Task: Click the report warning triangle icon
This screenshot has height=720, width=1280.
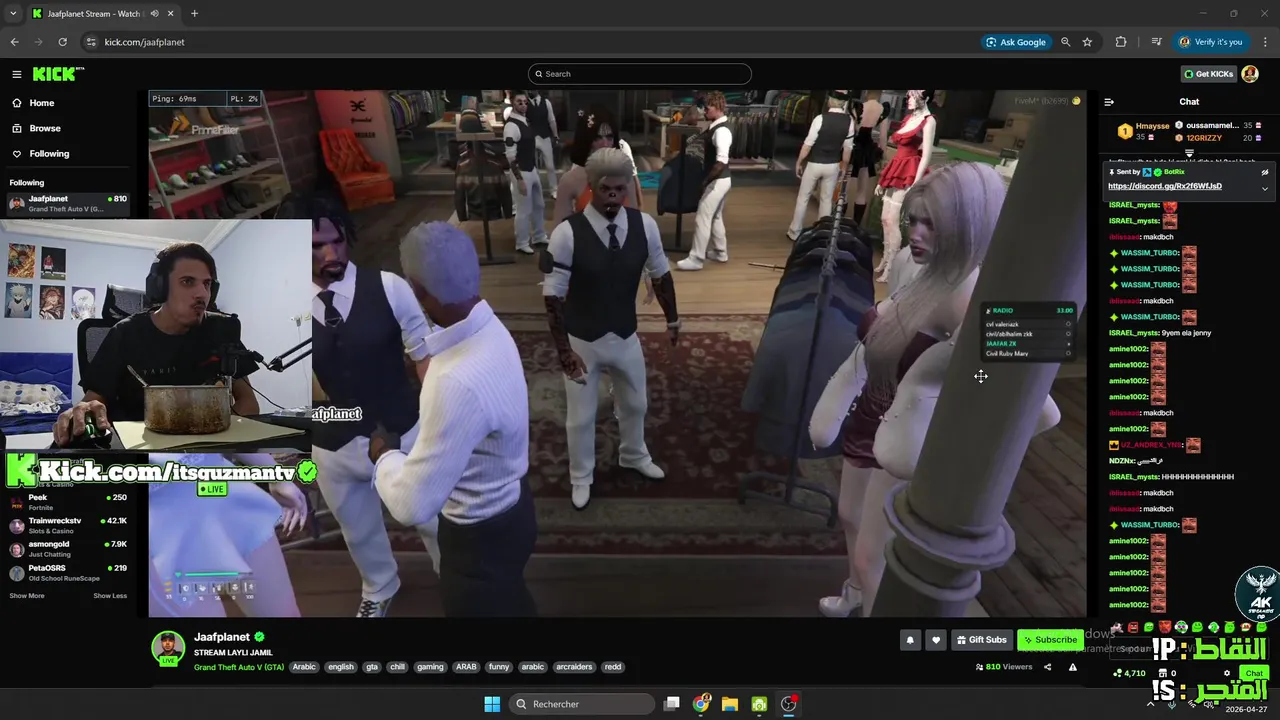Action: tap(1073, 667)
